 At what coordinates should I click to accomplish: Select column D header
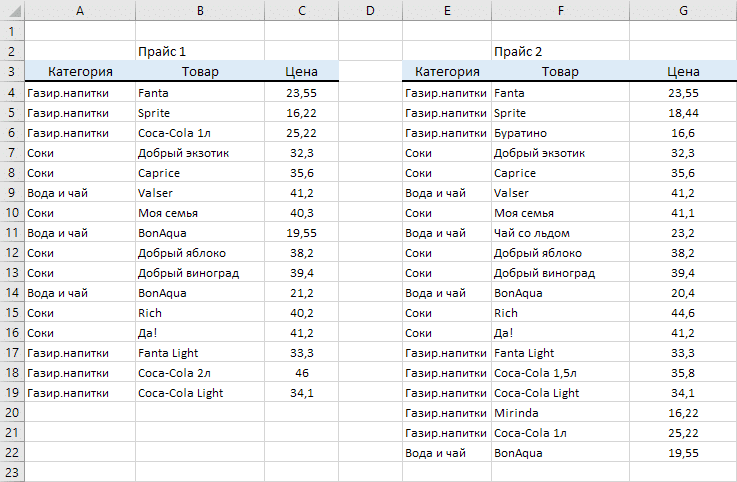coord(370,10)
